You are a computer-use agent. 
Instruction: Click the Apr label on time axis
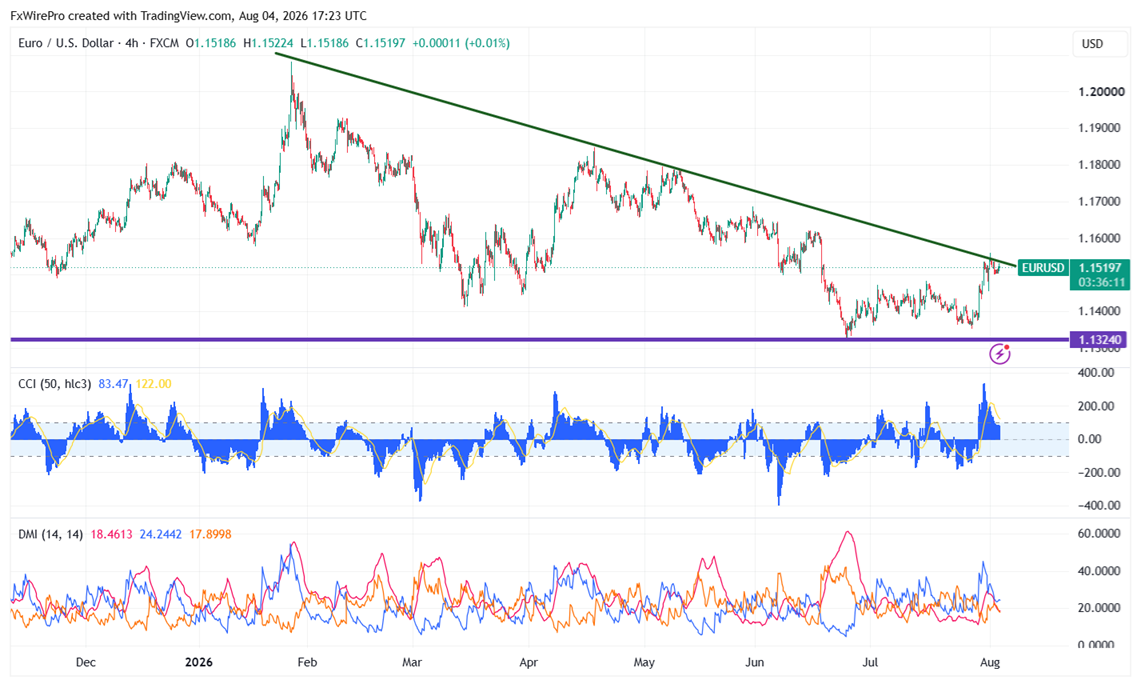click(529, 662)
